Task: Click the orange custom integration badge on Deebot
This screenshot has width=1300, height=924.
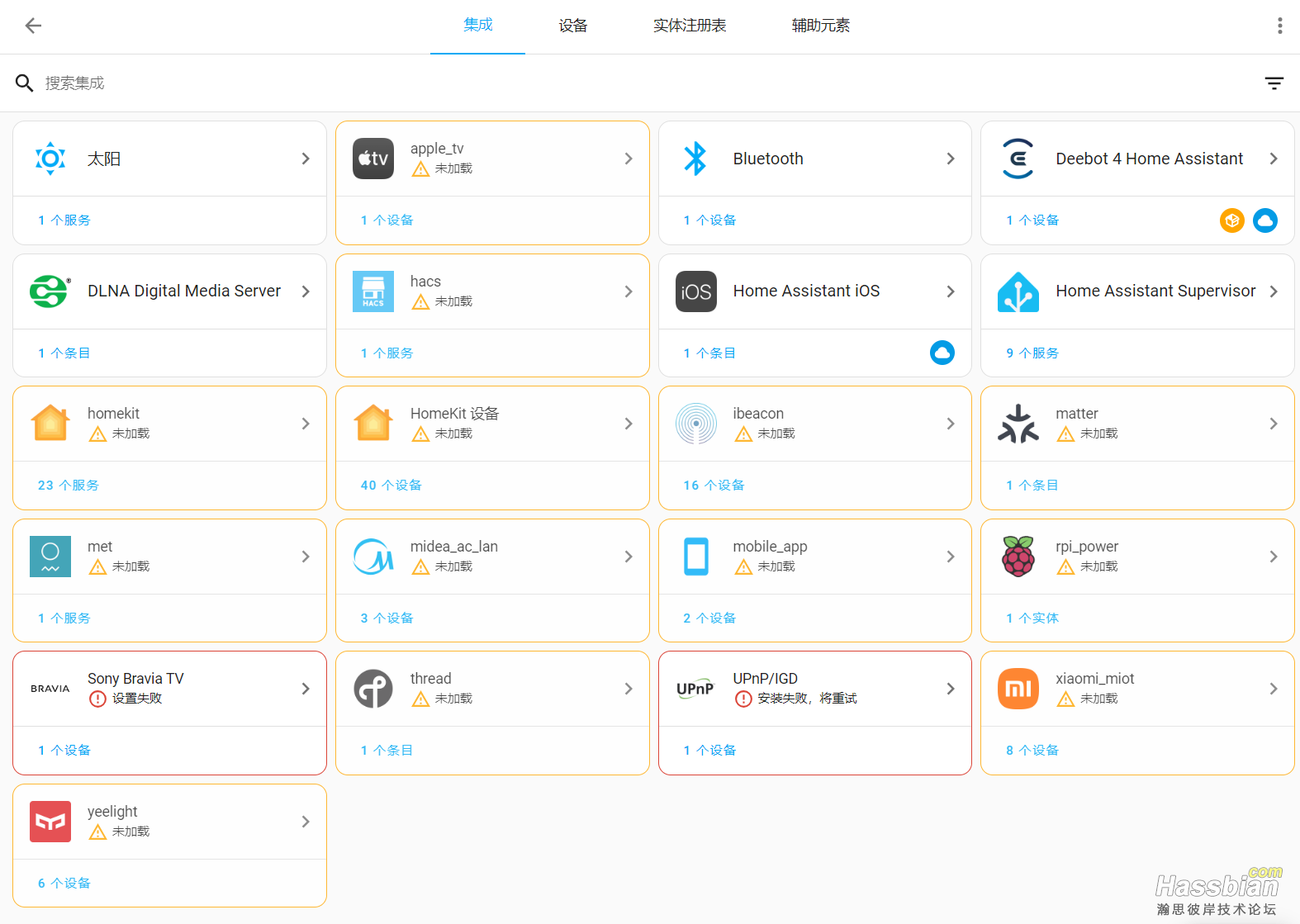Action: [x=1231, y=220]
